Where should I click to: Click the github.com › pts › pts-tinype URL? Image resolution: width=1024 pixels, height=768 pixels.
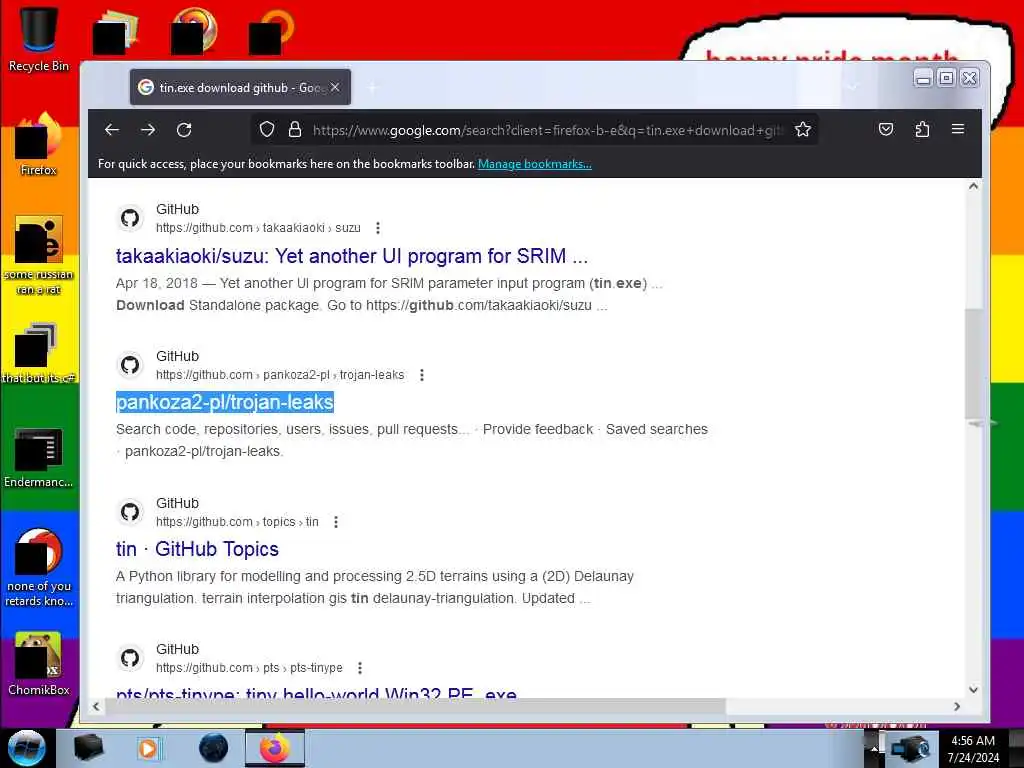(249, 668)
